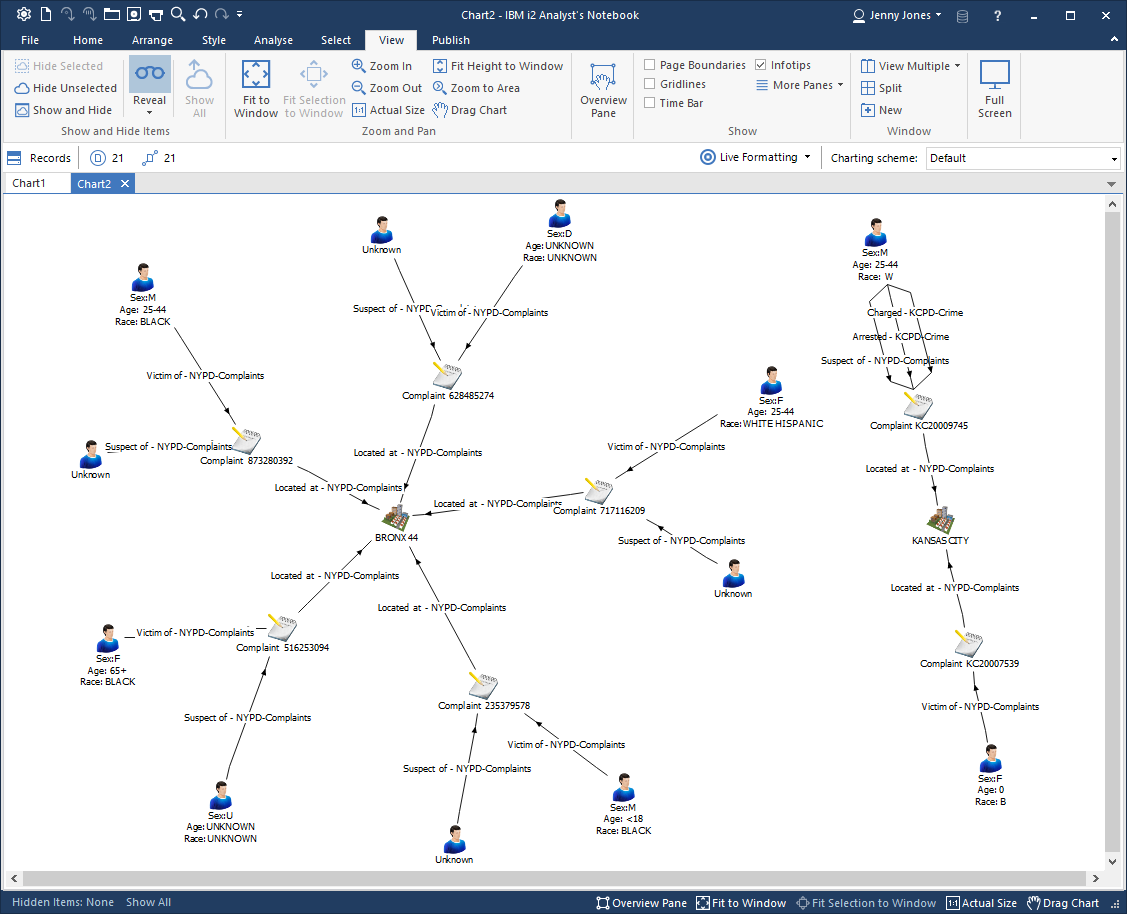The image size is (1127, 914).
Task: Click Hide Unselected button
Action: pos(66,88)
